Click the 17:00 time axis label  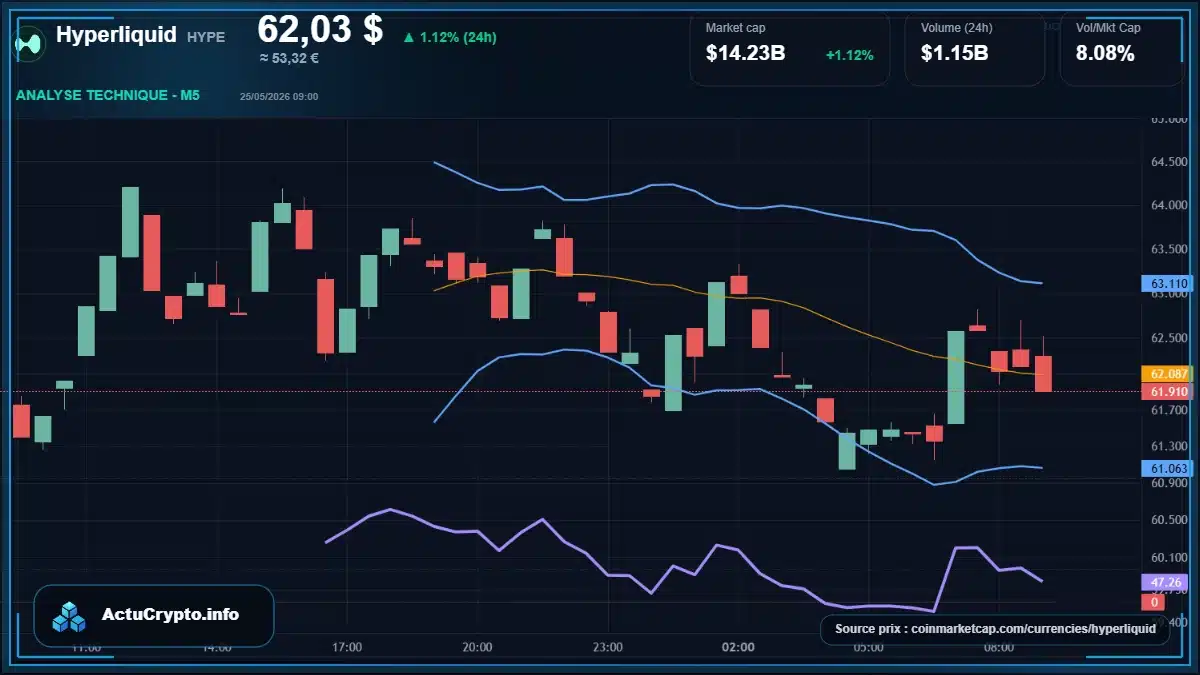[347, 647]
